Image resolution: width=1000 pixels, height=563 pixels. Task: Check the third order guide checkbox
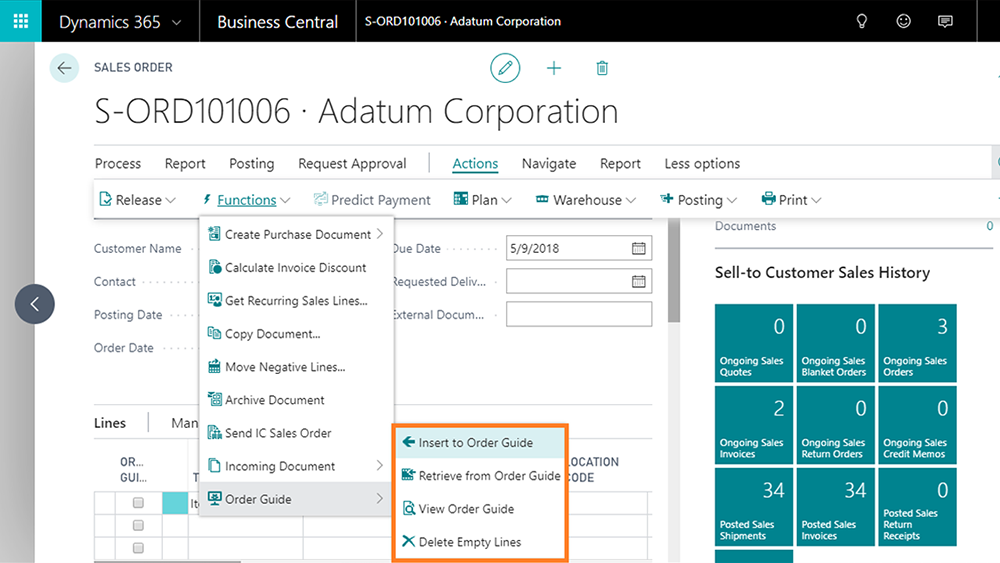point(138,548)
